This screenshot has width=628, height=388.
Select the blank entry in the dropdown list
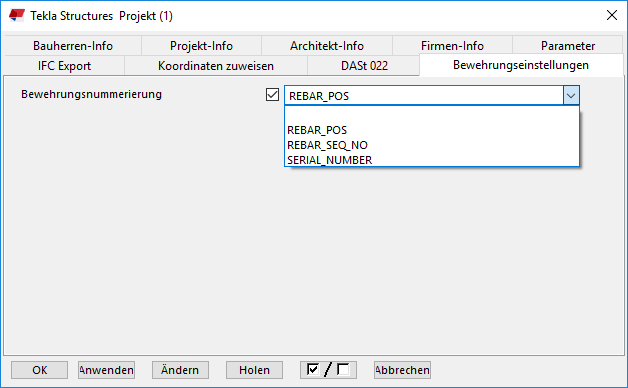(432, 115)
